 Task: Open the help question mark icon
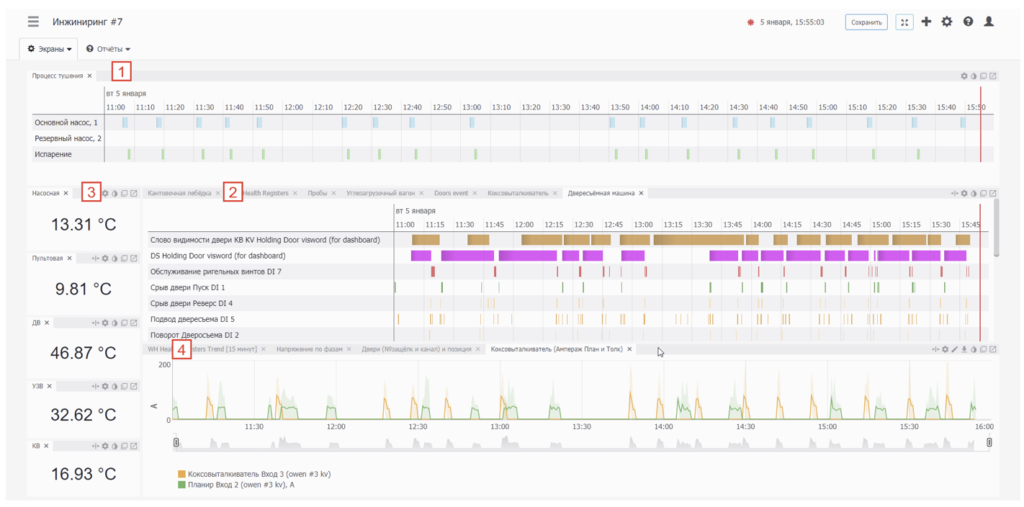coord(968,22)
